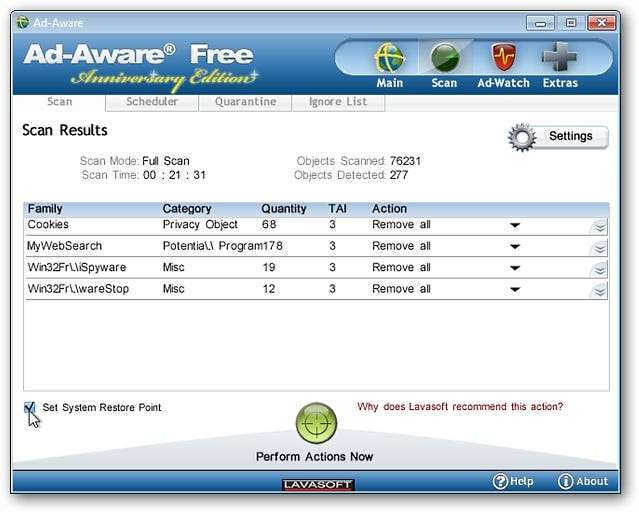This screenshot has width=639, height=512.
Task: Open the Quarantine tab
Action: (x=245, y=102)
